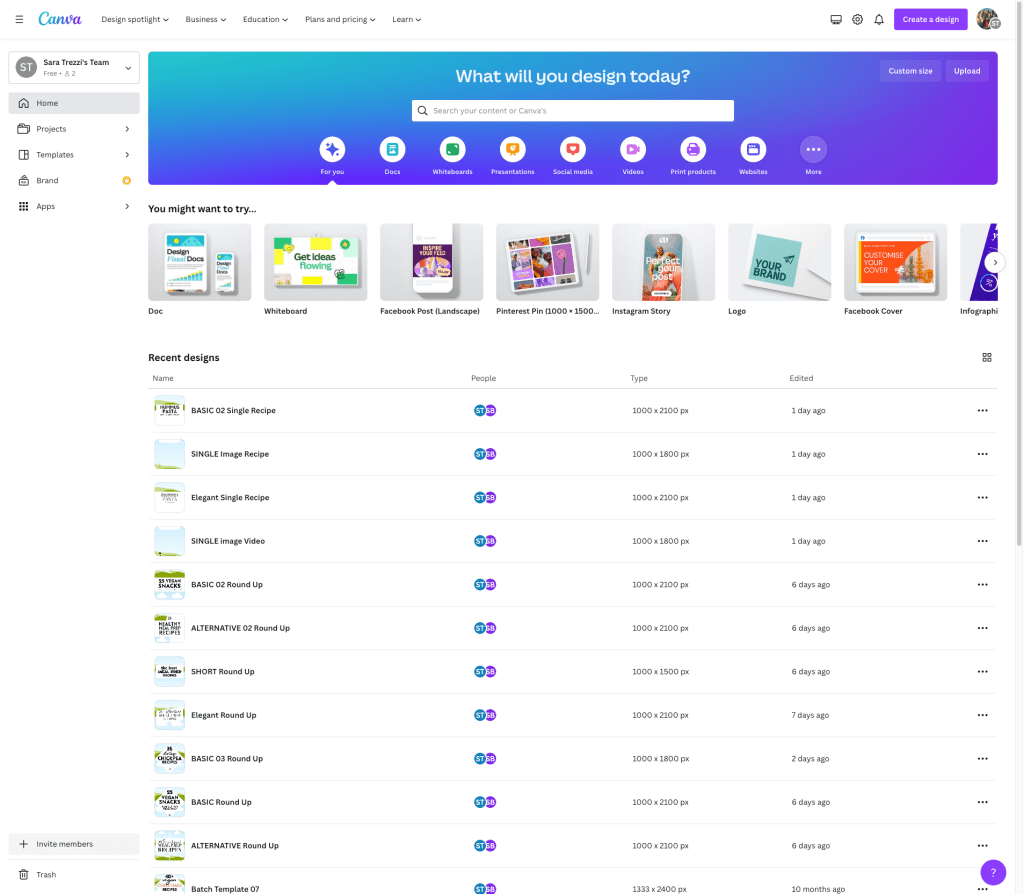
Task: Click the Docs category icon
Action: 392,150
